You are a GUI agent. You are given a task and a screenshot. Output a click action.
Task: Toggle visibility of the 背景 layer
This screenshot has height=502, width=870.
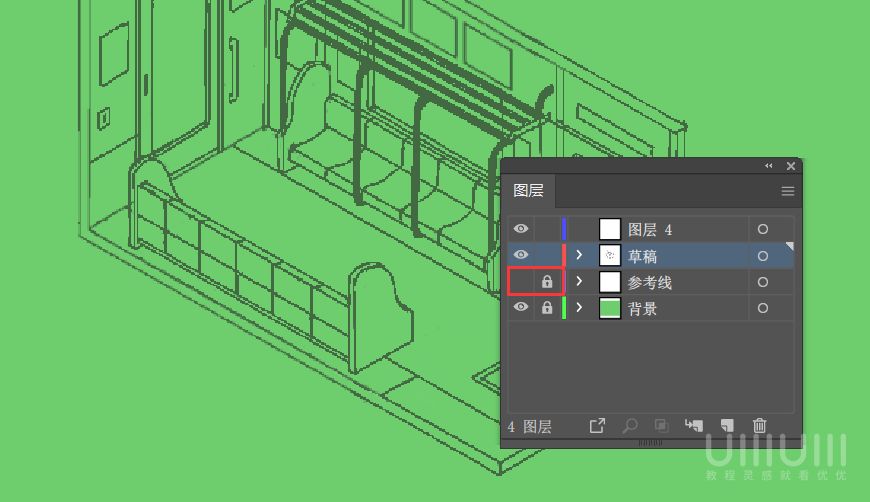(x=521, y=308)
